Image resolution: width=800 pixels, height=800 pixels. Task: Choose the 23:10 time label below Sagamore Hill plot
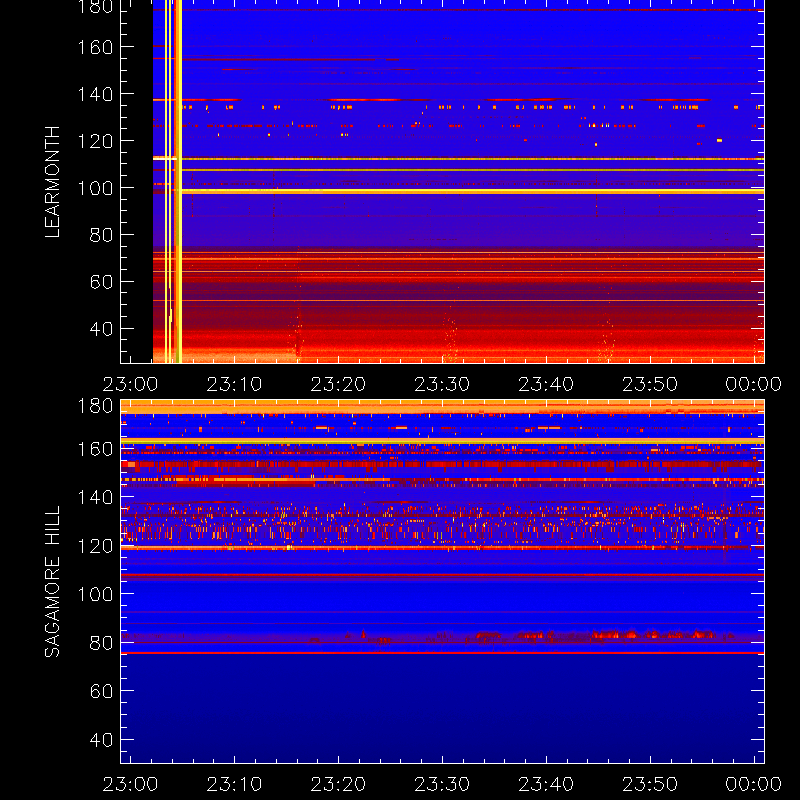click(x=234, y=784)
